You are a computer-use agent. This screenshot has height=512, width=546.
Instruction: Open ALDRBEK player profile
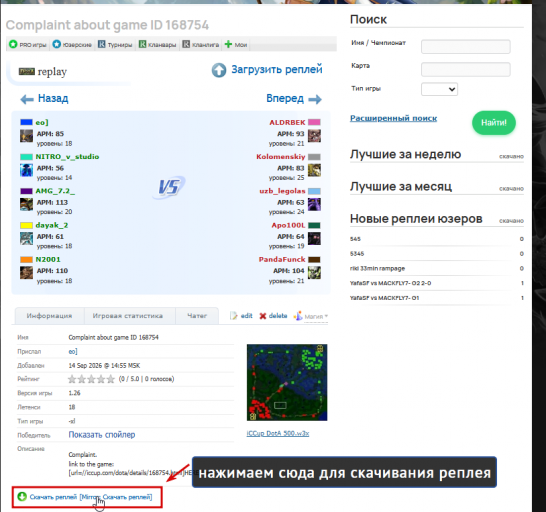[x=287, y=122]
